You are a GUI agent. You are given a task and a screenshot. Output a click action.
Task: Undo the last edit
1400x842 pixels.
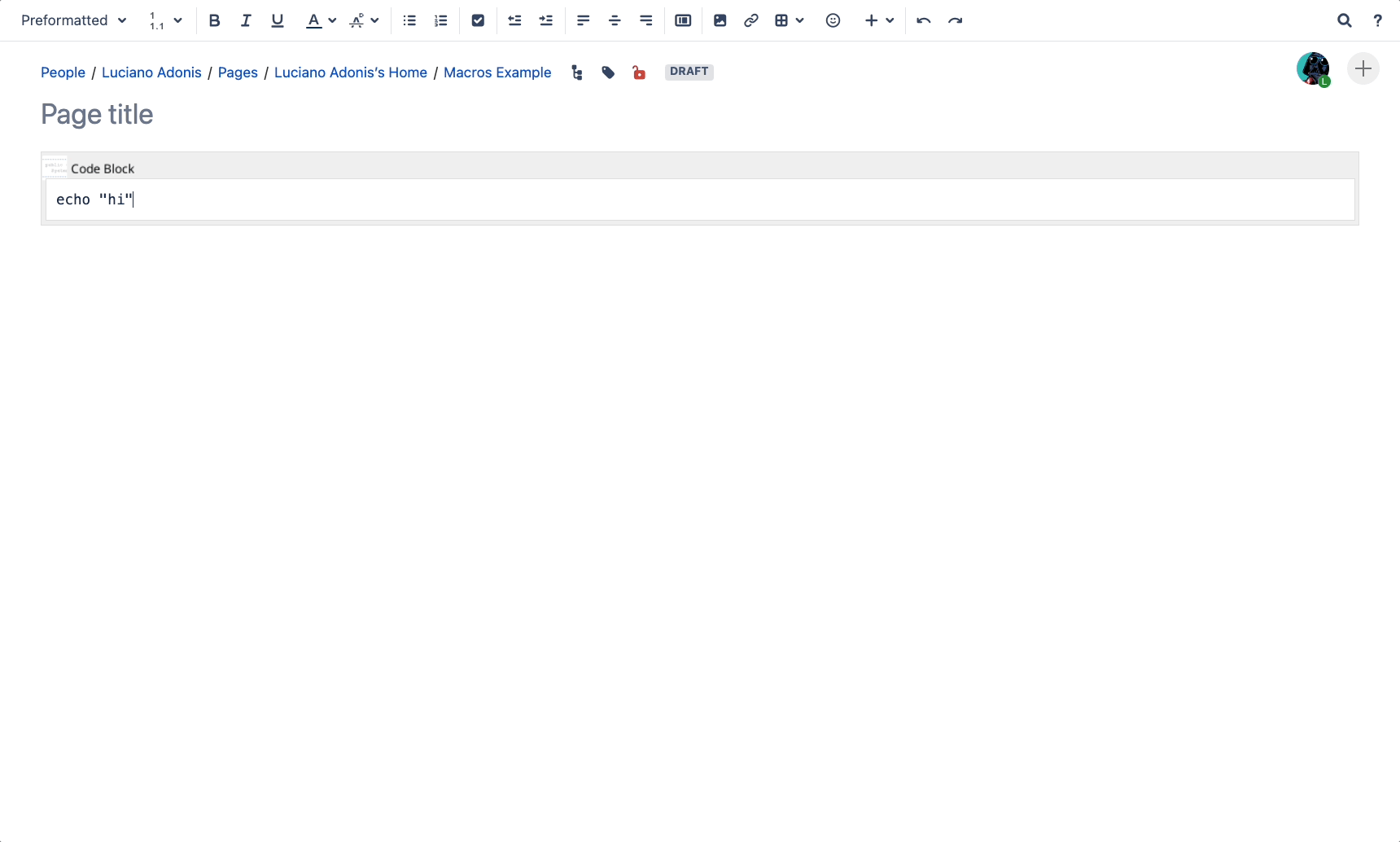point(923,20)
